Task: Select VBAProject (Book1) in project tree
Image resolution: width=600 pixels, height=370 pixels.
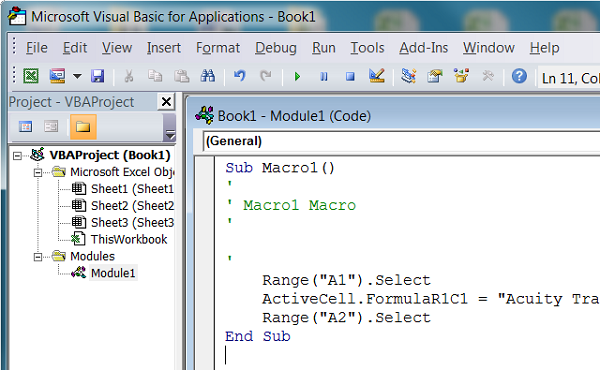Action: pyautogui.click(x=110, y=155)
